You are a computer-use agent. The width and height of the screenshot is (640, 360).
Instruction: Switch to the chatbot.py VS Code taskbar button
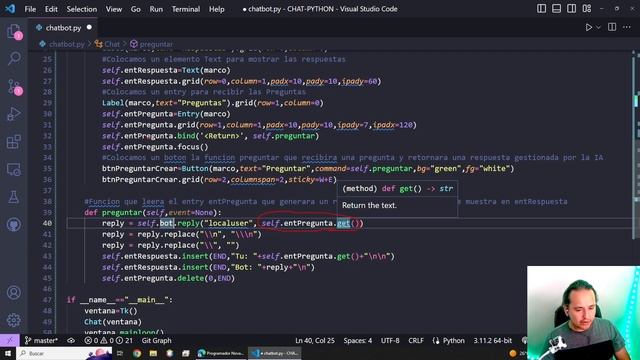(x=274, y=353)
